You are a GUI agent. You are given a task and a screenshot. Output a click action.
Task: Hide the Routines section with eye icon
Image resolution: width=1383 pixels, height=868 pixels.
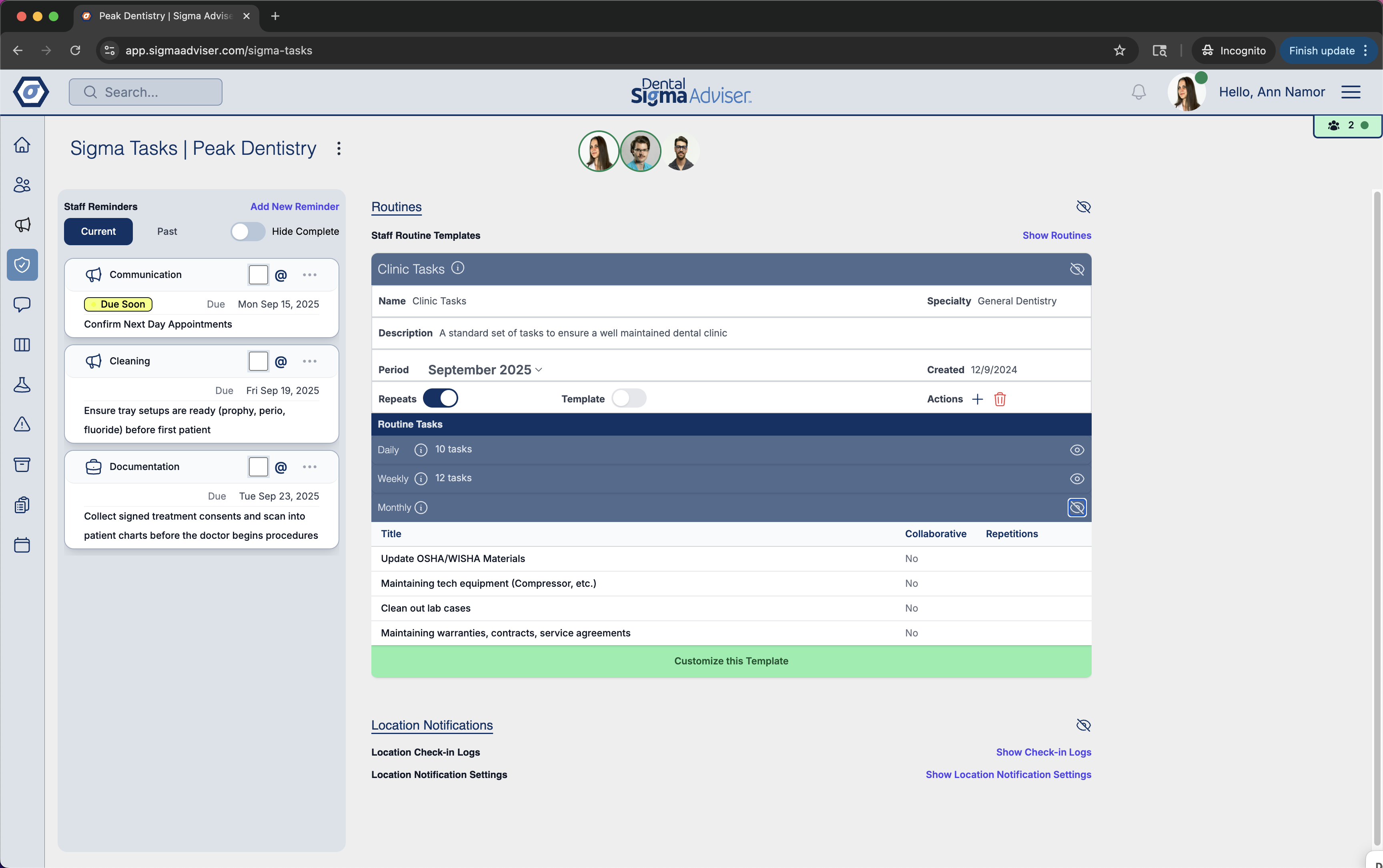pos(1083,207)
